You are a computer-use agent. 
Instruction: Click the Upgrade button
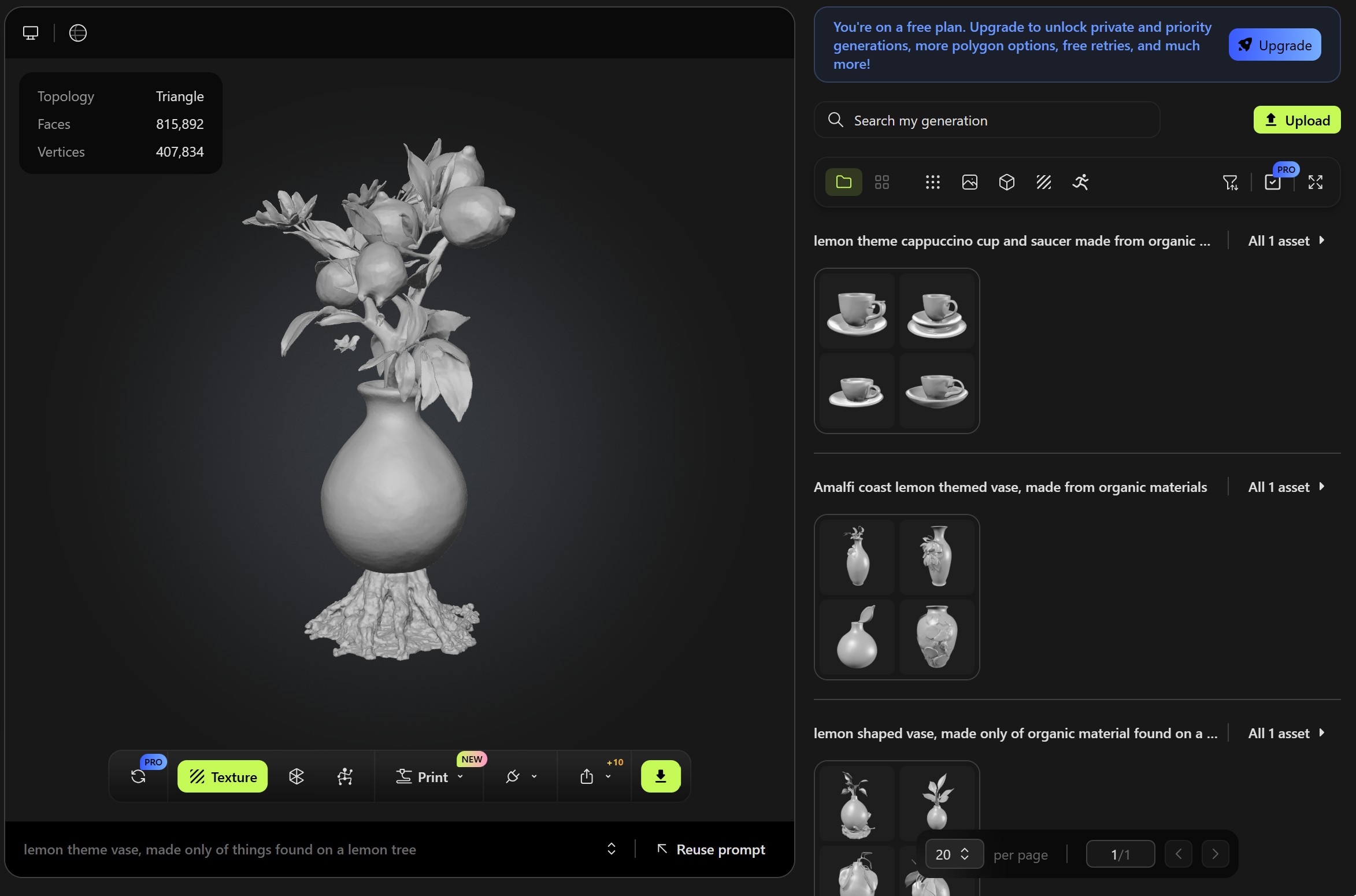click(x=1275, y=45)
